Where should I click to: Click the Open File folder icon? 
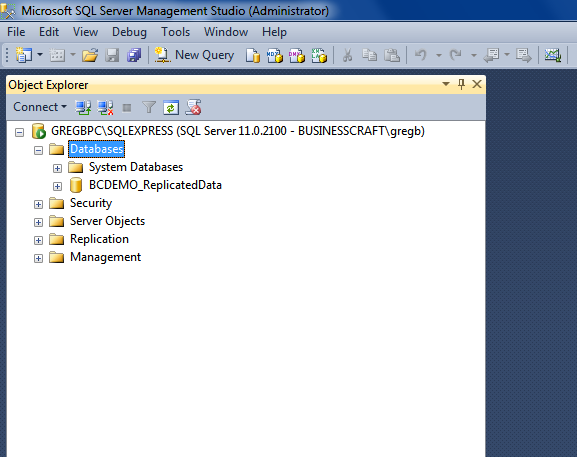pyautogui.click(x=90, y=56)
